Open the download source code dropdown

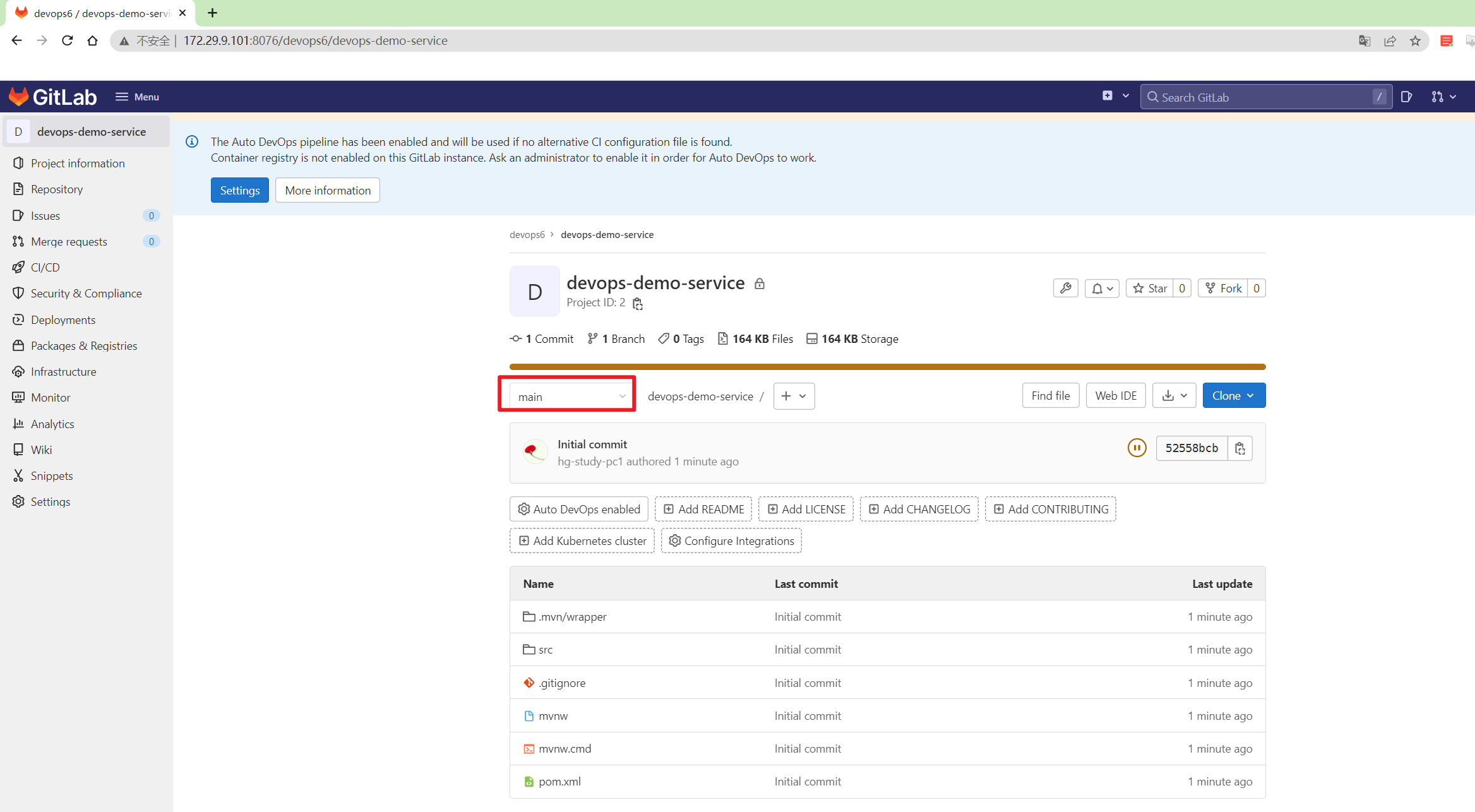pyautogui.click(x=1174, y=395)
